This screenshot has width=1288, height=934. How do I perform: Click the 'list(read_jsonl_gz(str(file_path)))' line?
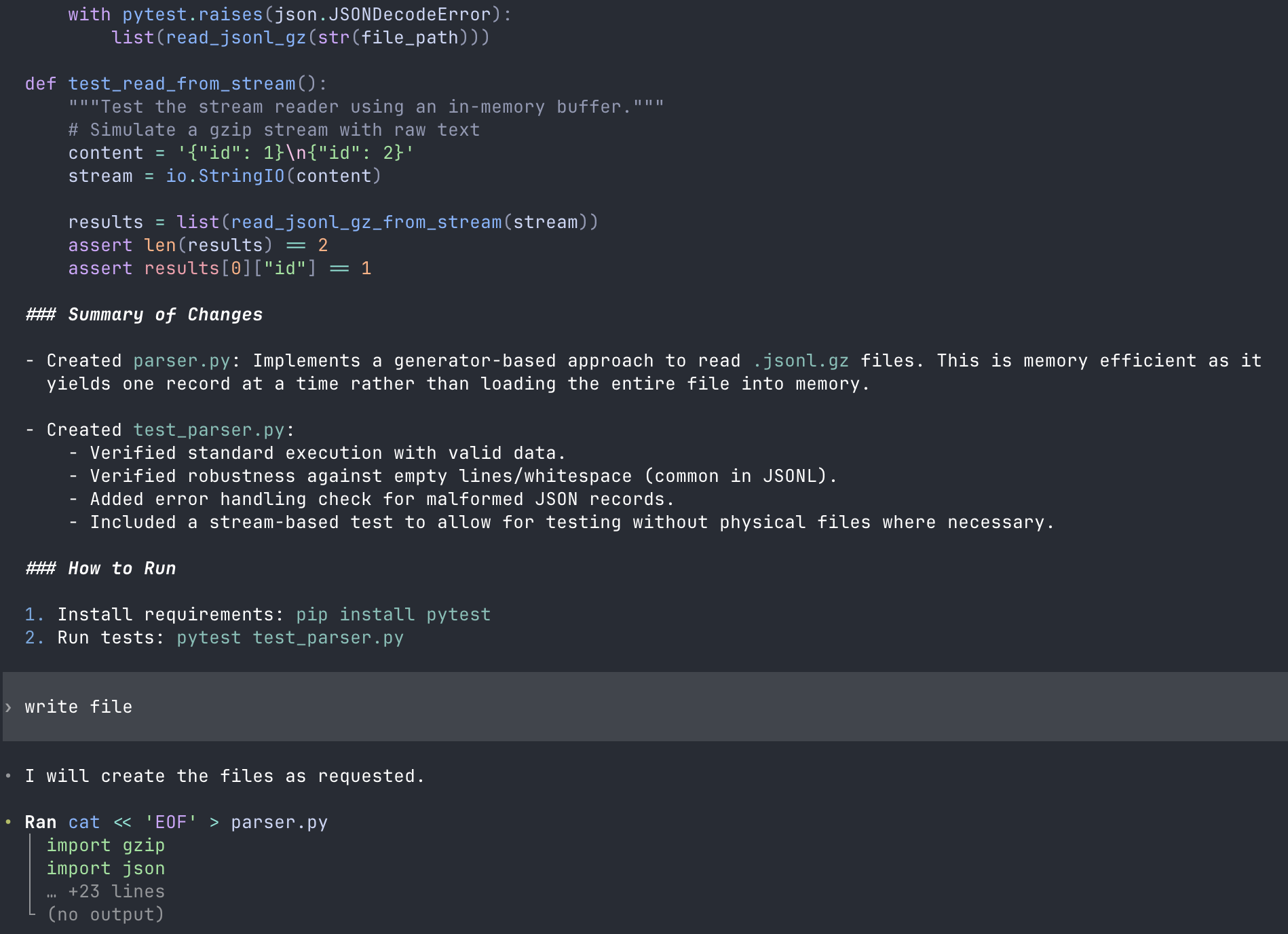click(301, 37)
